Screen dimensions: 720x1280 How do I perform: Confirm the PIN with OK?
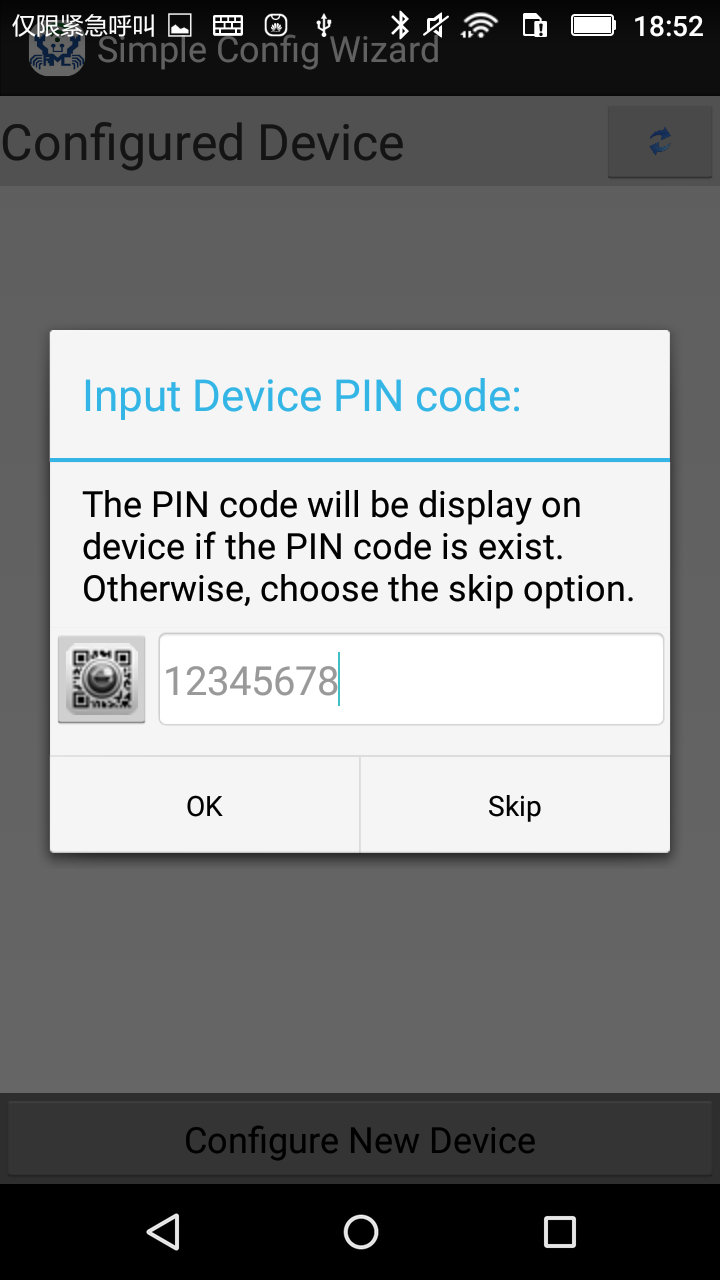tap(204, 805)
